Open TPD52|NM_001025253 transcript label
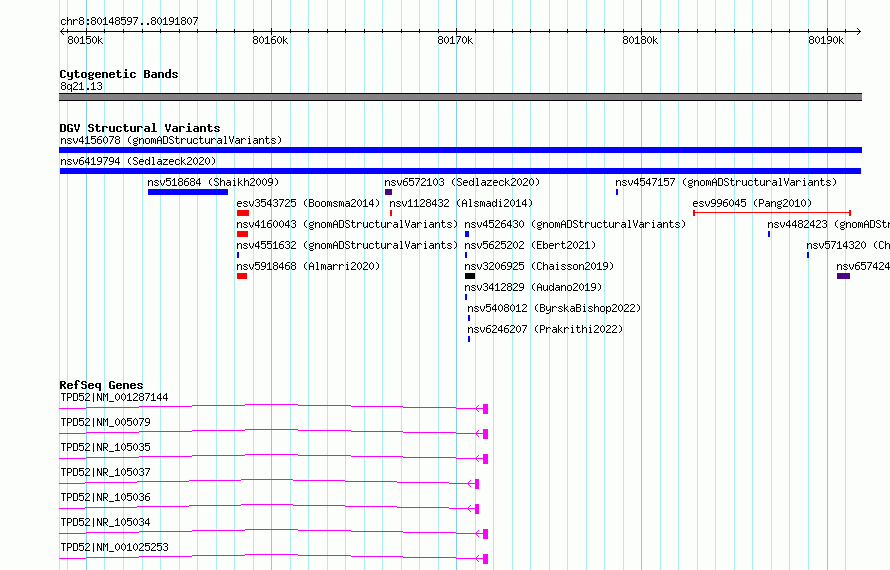This screenshot has width=890, height=570. point(114,547)
